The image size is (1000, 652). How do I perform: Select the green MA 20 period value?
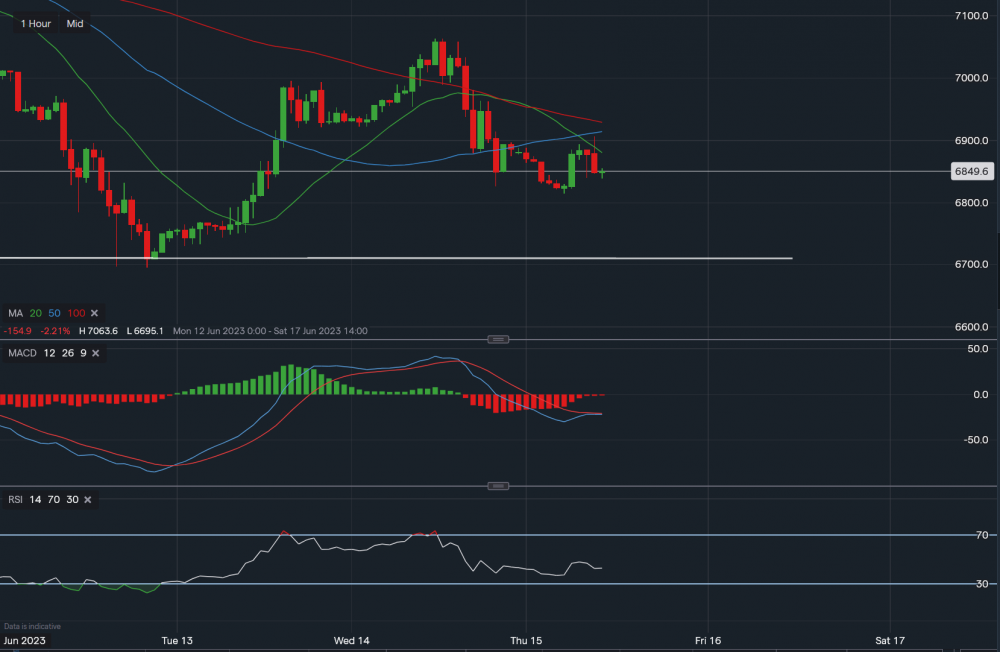[x=36, y=313]
